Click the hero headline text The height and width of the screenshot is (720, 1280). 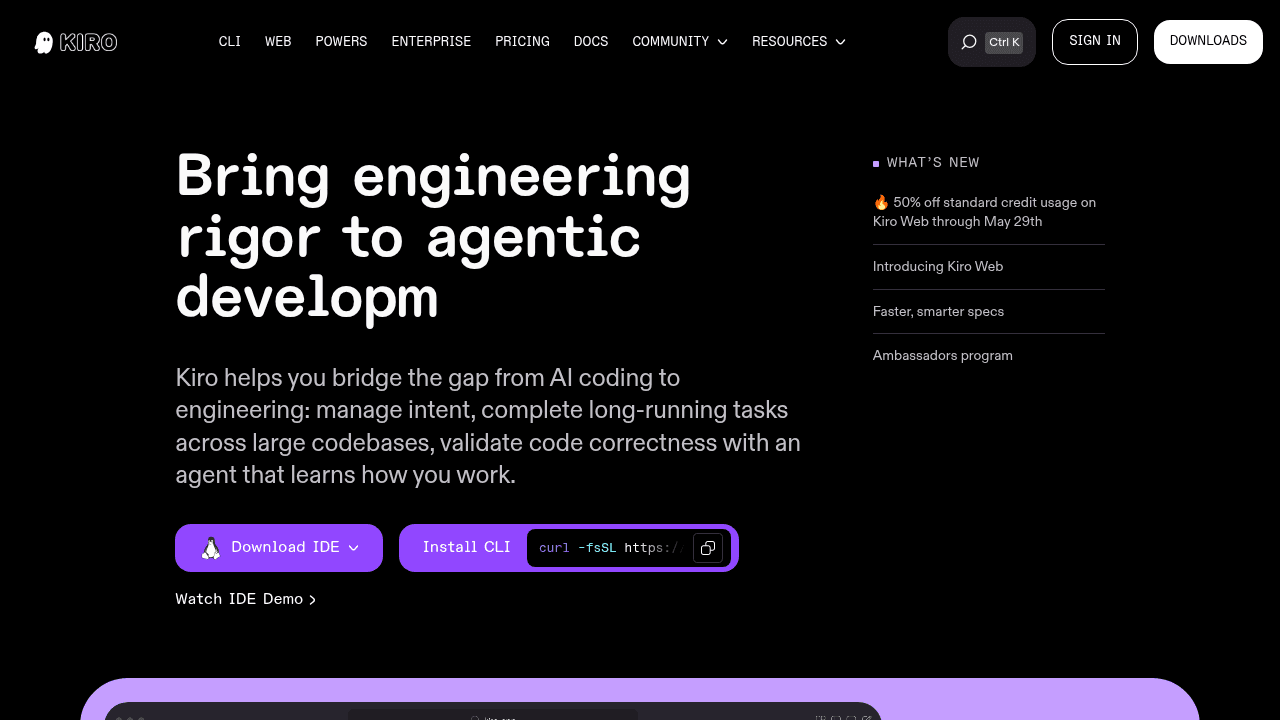tap(433, 237)
